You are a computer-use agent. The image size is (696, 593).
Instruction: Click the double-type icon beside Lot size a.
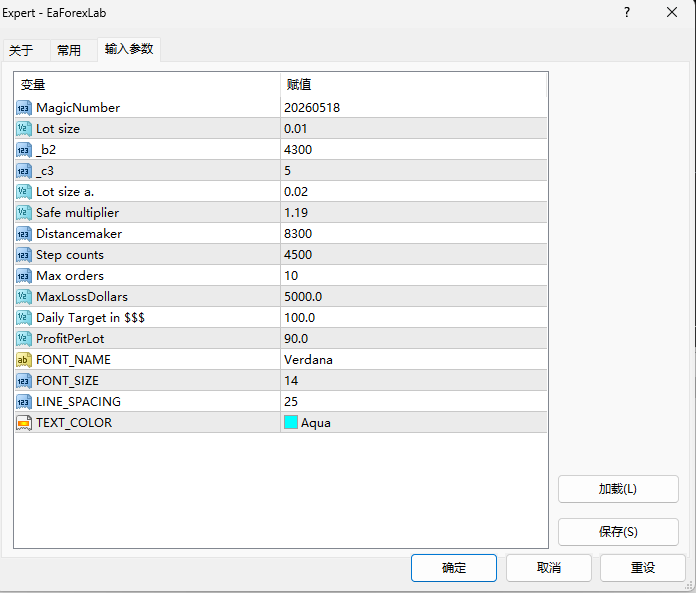[x=24, y=192]
